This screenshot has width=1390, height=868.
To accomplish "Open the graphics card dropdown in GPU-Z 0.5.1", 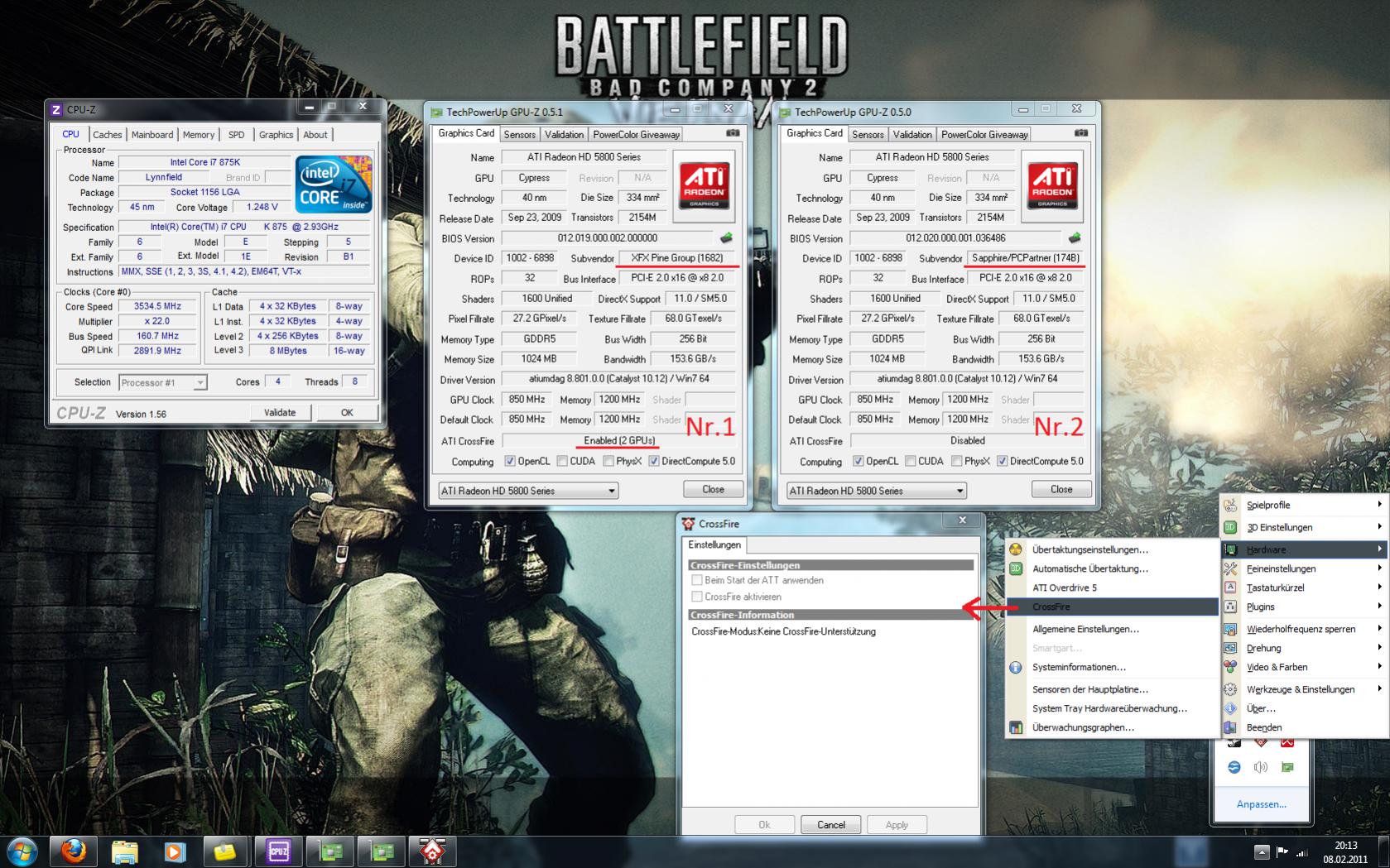I will coord(528,491).
